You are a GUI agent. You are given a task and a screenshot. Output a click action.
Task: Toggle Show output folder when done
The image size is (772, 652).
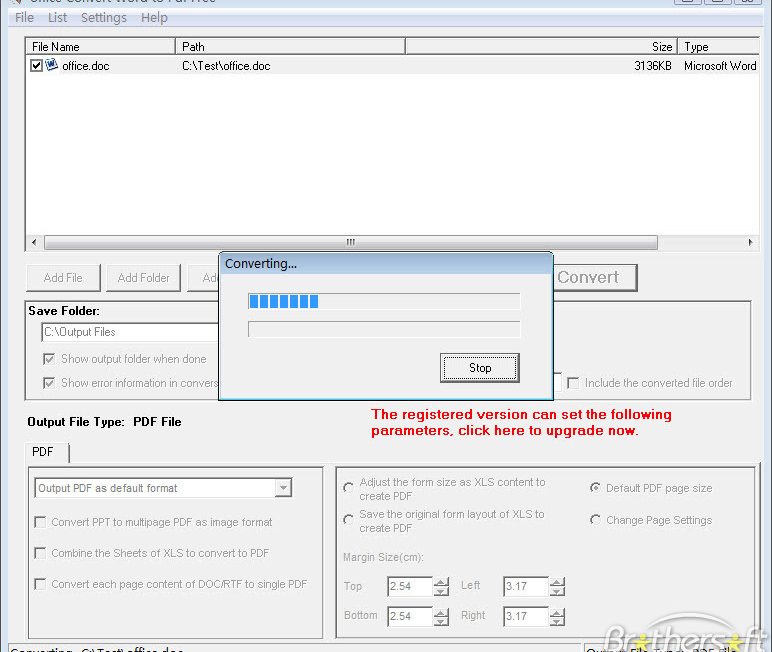(x=49, y=359)
